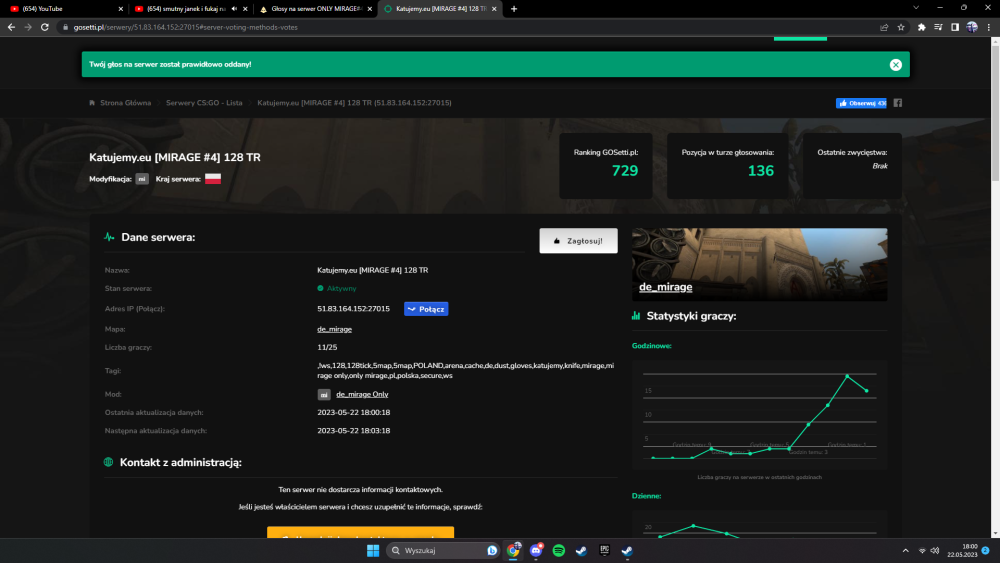1000x563 pixels.
Task: Click the site lock icon in address bar
Action: (65, 27)
